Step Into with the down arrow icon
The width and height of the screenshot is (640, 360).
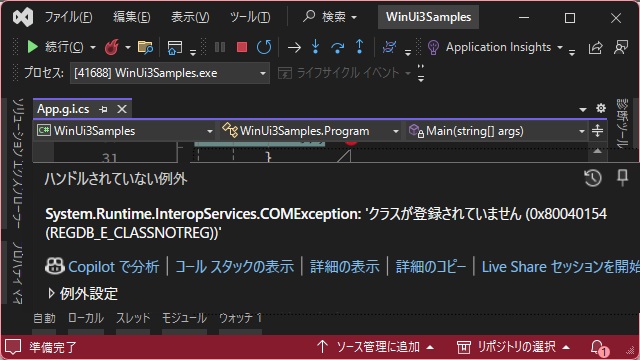[316, 47]
